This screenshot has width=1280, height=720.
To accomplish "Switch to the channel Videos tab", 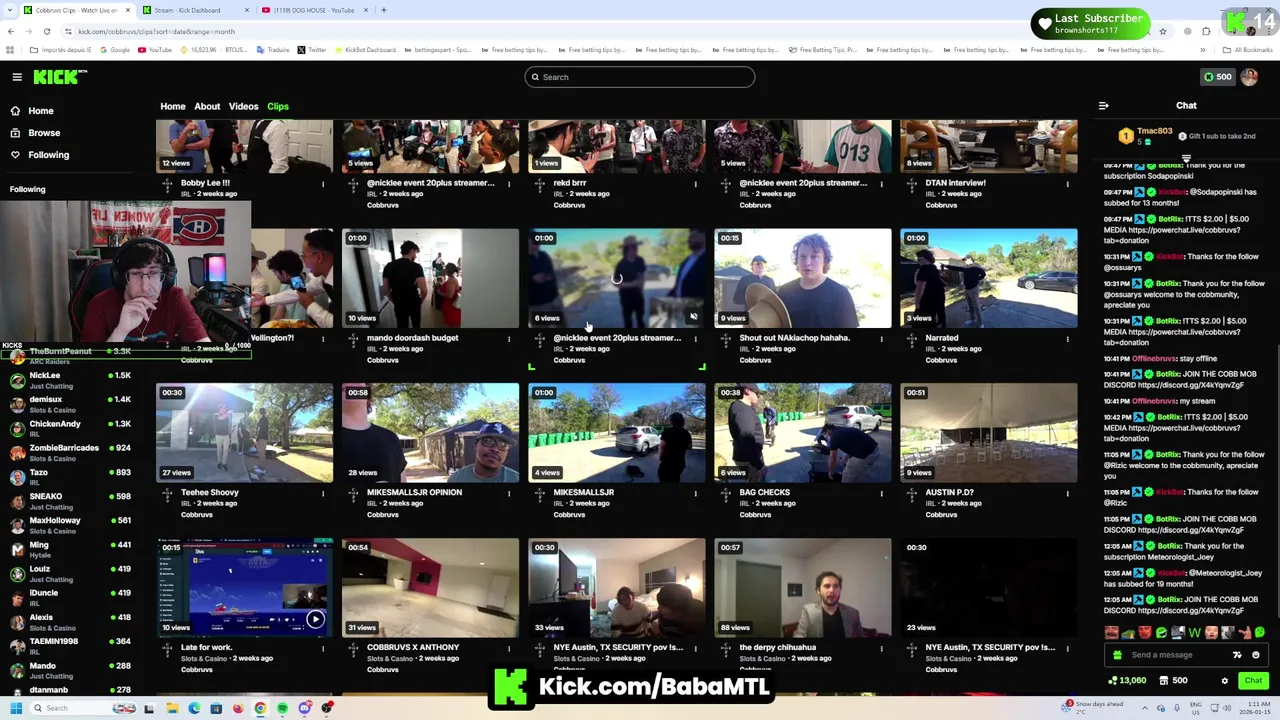I will pyautogui.click(x=243, y=106).
